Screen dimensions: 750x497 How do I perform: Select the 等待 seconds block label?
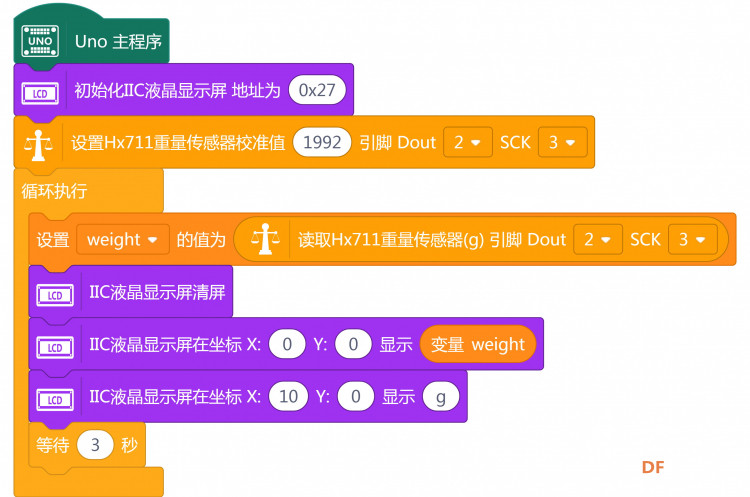[53, 445]
